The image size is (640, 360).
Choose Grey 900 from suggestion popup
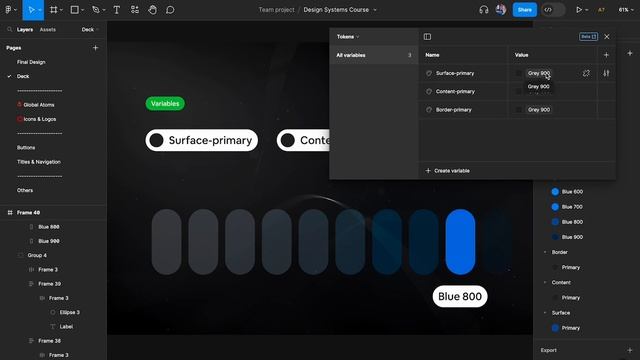pos(538,87)
